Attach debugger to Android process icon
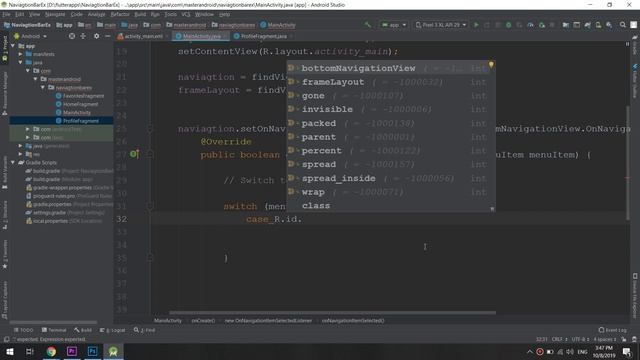 click(542, 25)
